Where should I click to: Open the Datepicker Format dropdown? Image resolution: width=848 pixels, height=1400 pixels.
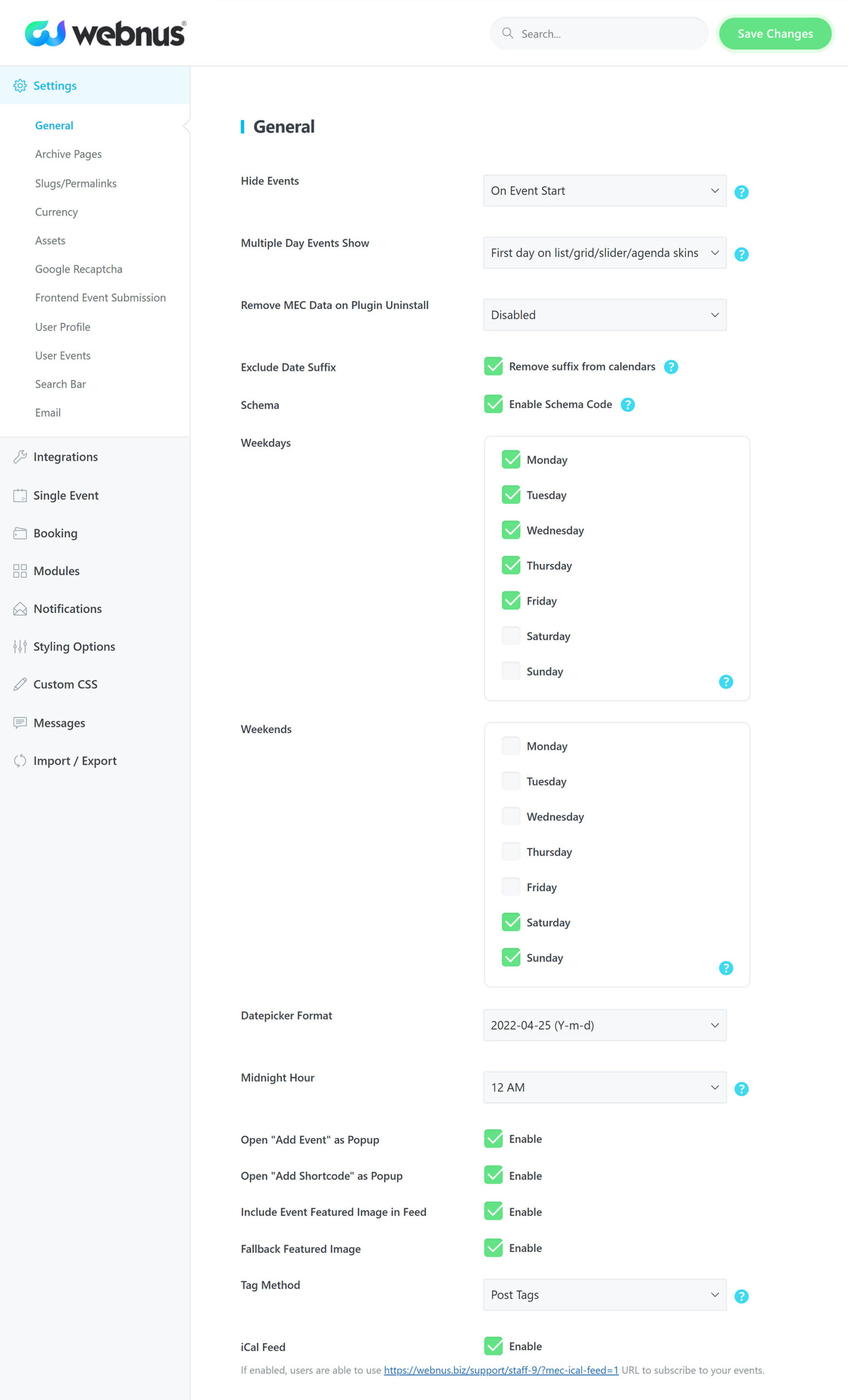pos(605,1025)
